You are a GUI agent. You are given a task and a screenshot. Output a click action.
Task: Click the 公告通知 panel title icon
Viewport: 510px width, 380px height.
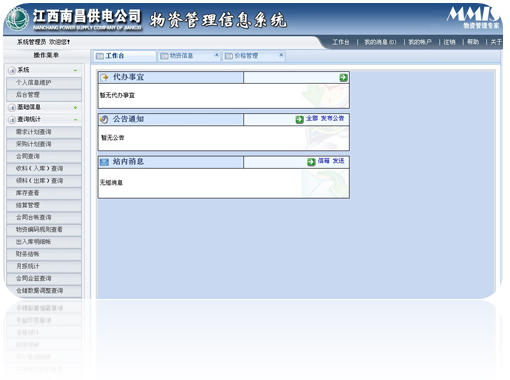tap(104, 119)
